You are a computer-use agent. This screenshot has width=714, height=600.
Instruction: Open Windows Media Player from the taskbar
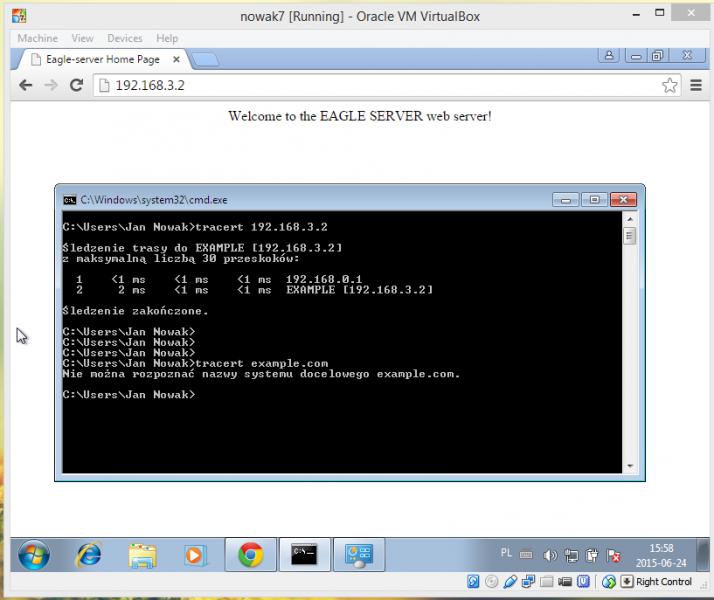pyautogui.click(x=195, y=555)
